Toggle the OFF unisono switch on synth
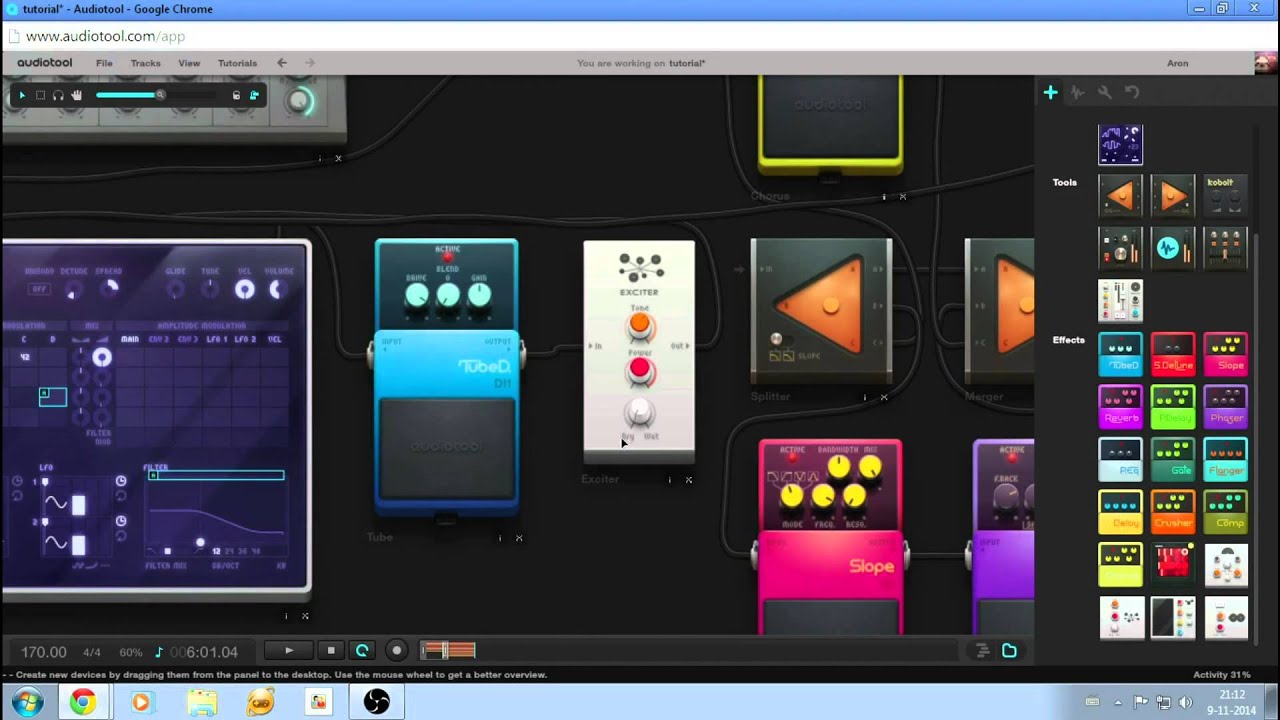This screenshot has height=720, width=1280. click(x=39, y=289)
